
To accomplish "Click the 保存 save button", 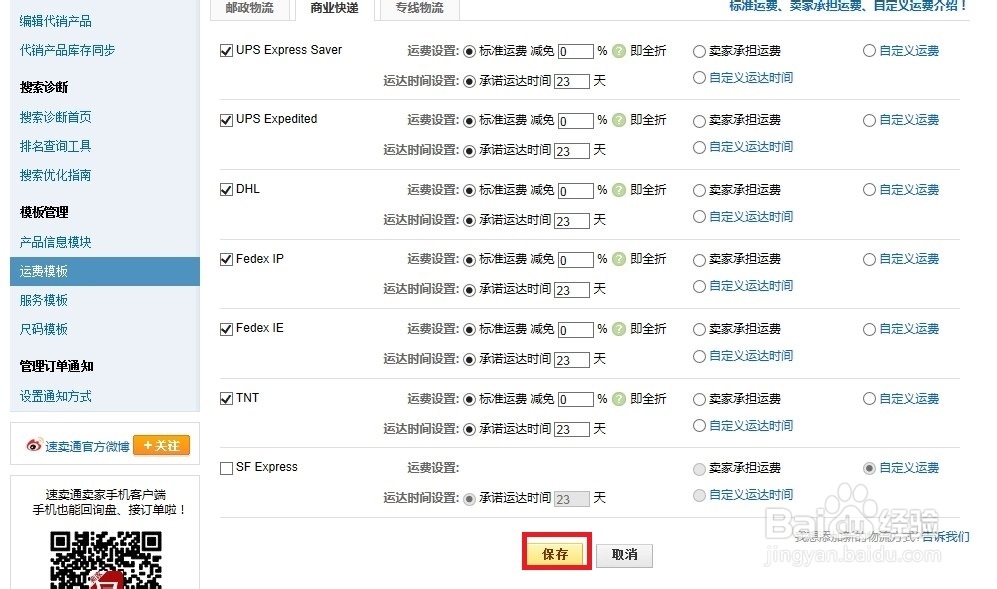I will (555, 554).
